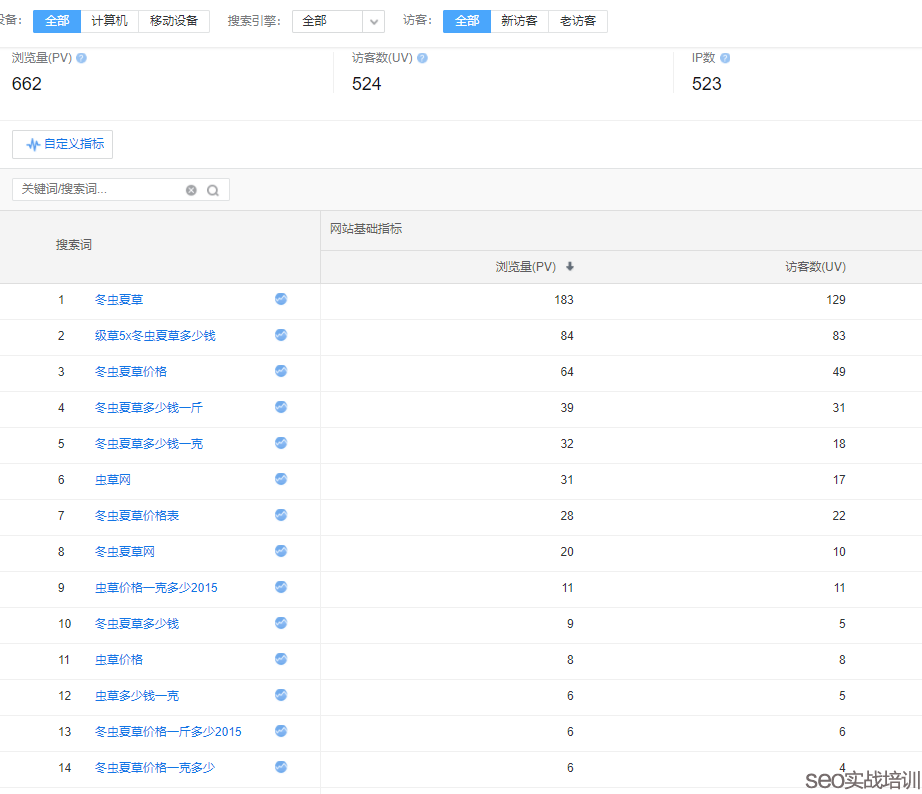This screenshot has height=794, width=922.
Task: Click the help icon next to 浏览量(PV)
Action: tap(81, 57)
